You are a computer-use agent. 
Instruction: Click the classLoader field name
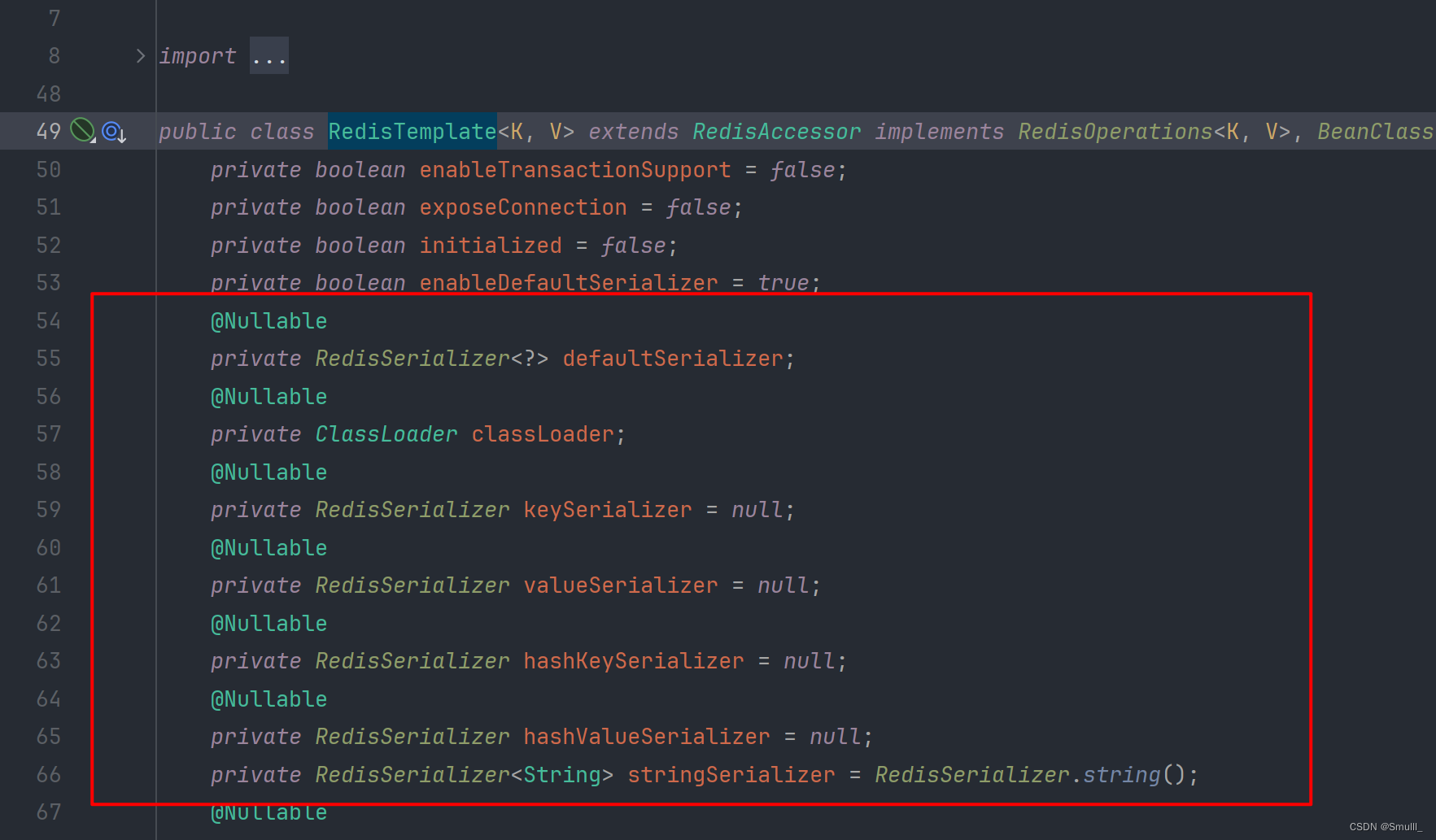[543, 434]
